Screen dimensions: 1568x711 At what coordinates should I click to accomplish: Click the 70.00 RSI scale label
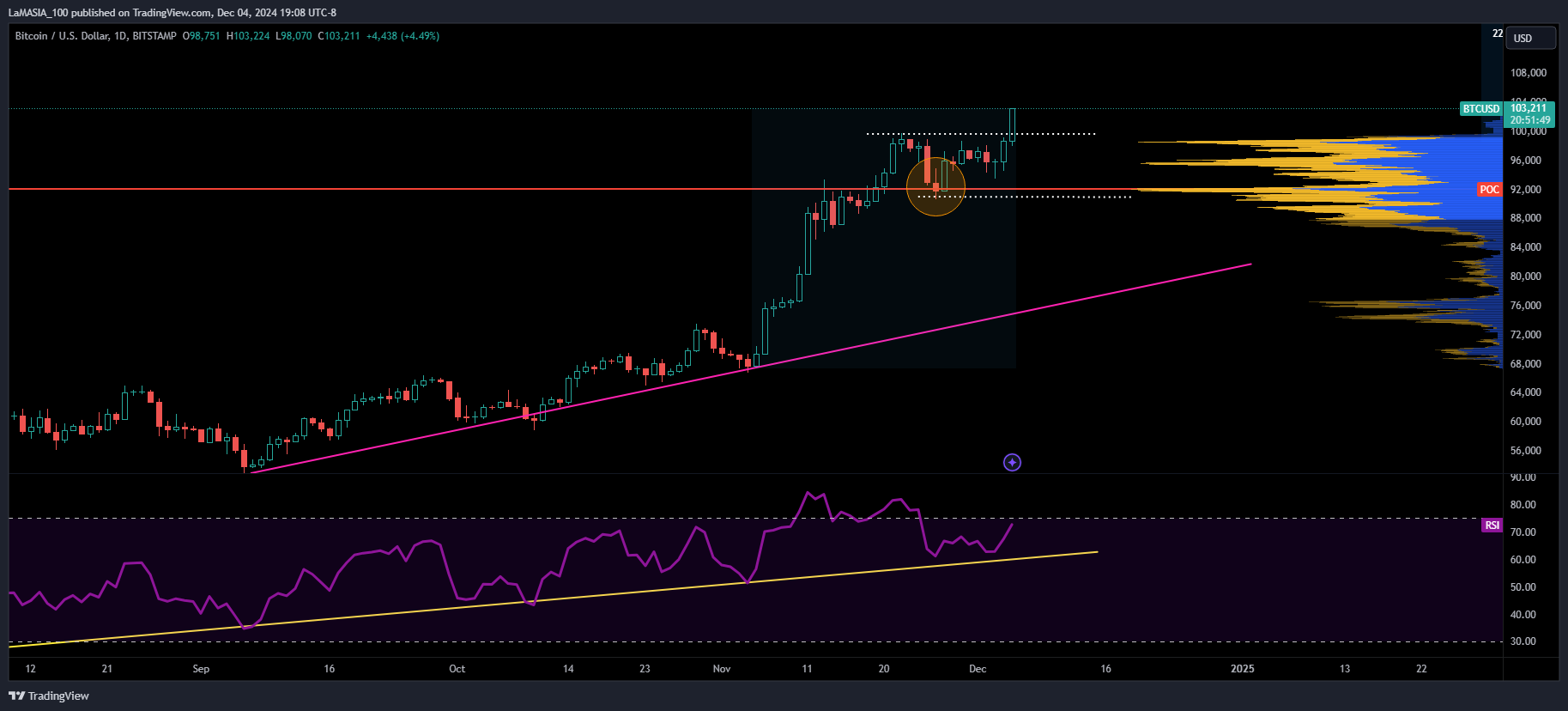tap(1523, 532)
